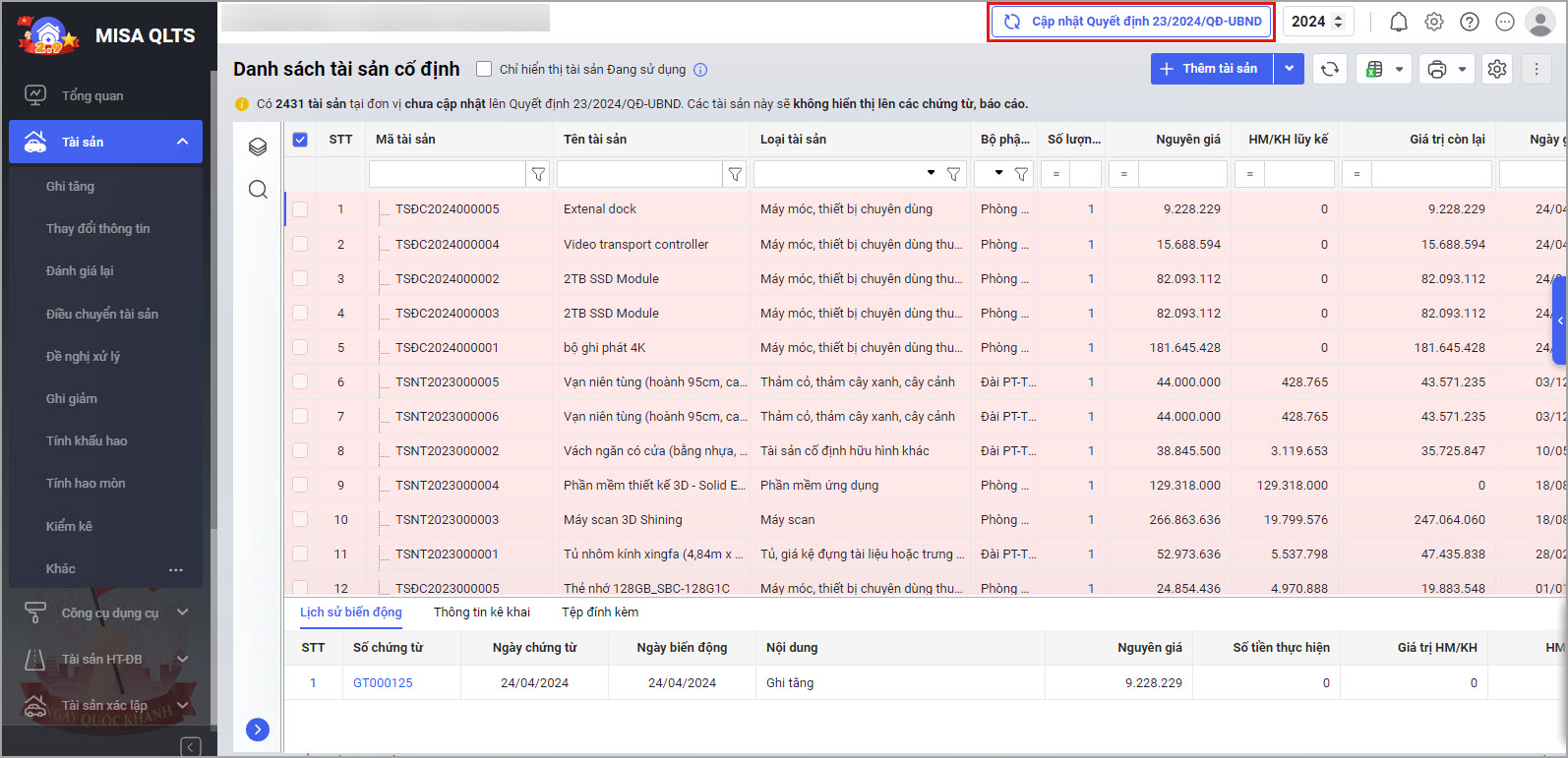Click the 'Tên tài sản' filter input

639,174
